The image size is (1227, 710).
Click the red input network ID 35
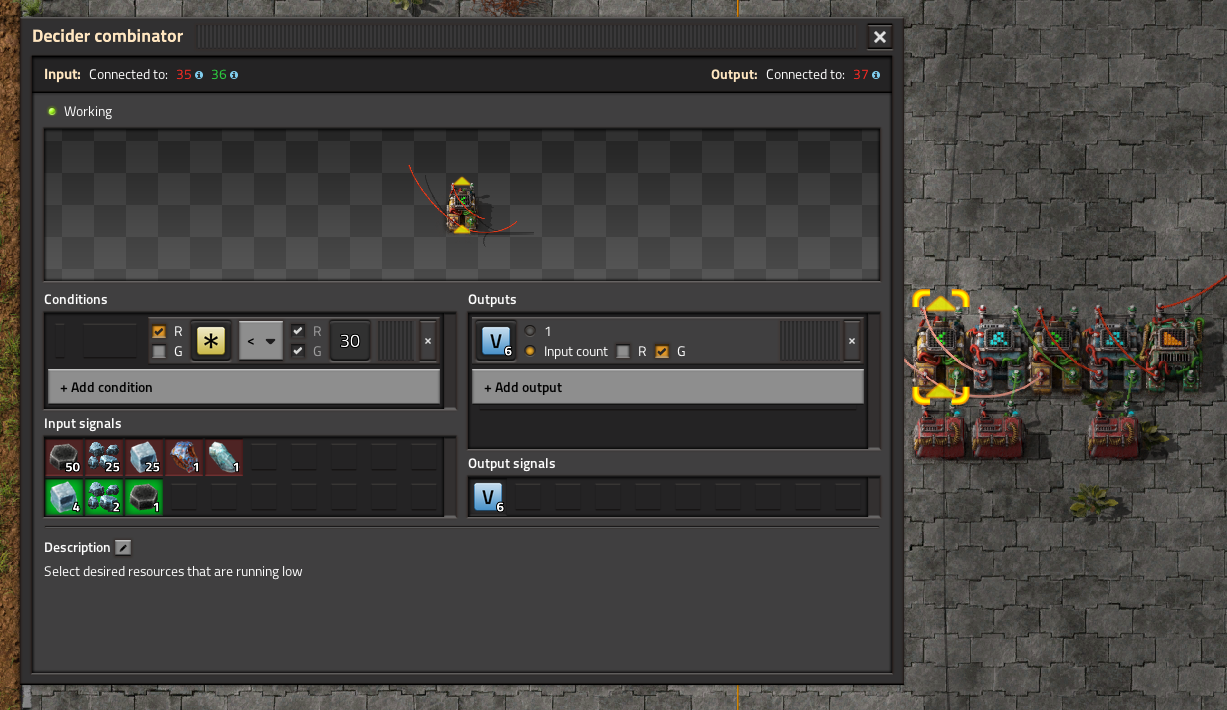pyautogui.click(x=184, y=75)
